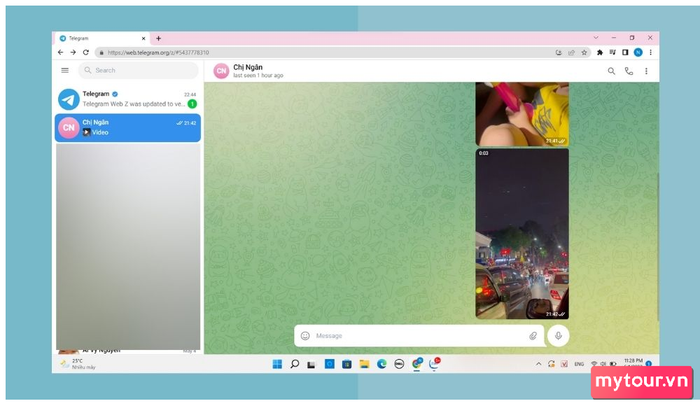
Task: View site info via the address bar padlock
Action: 101,52
